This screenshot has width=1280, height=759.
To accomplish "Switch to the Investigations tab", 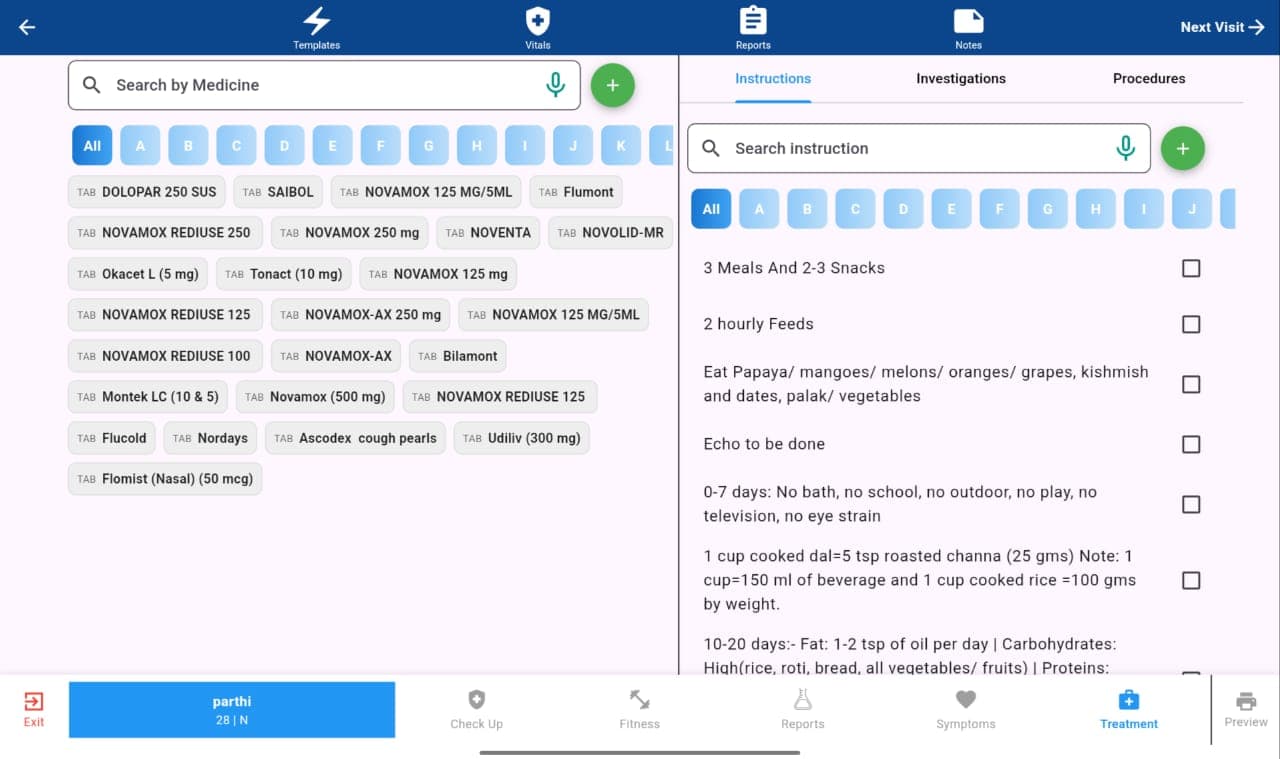I will pyautogui.click(x=961, y=78).
